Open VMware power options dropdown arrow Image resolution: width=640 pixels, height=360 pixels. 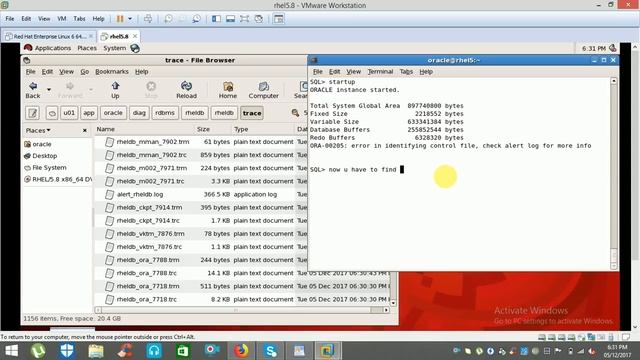pyautogui.click(x=130, y=19)
